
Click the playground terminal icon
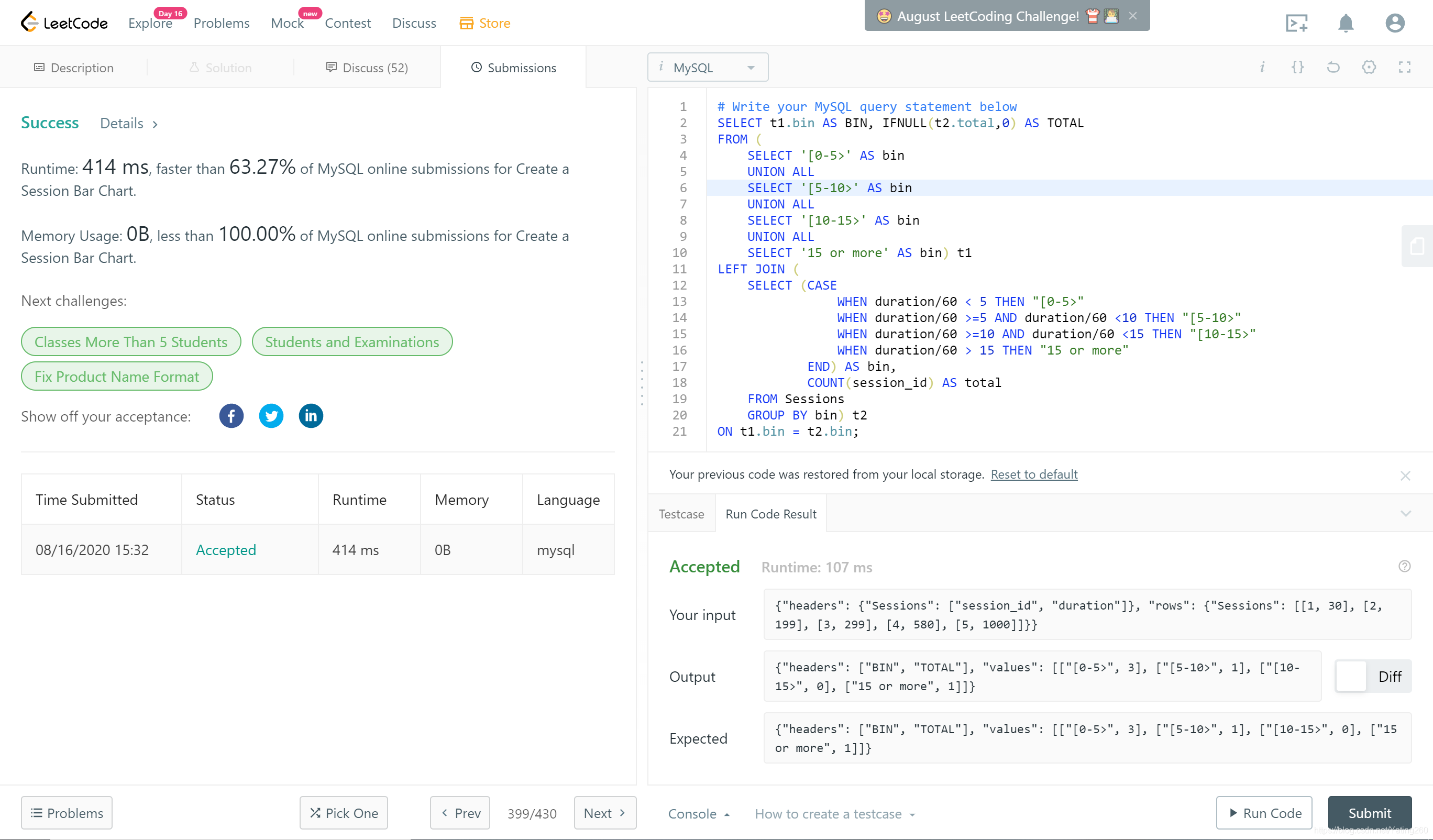click(1296, 24)
